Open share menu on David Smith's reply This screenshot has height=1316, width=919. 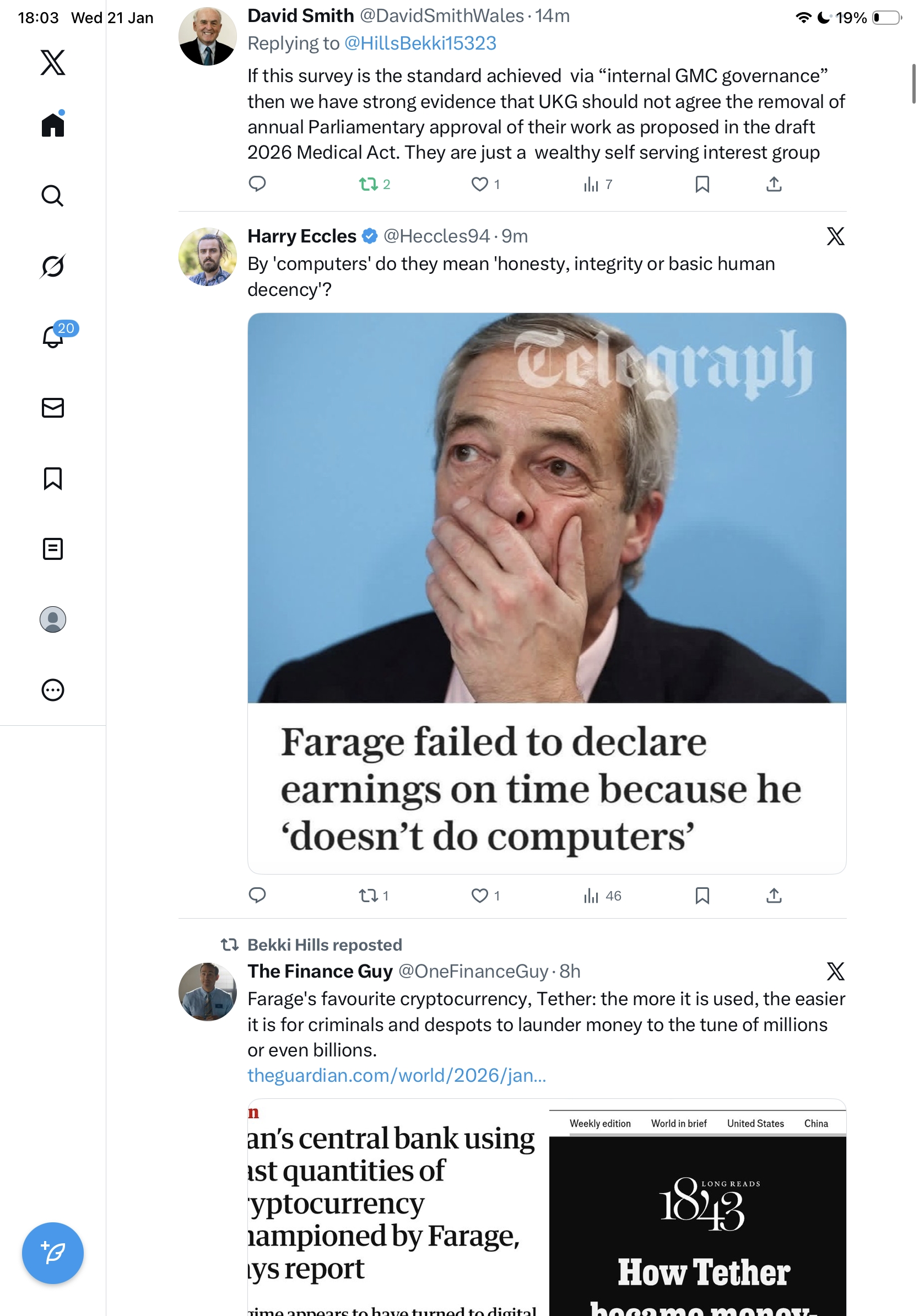pos(774,184)
